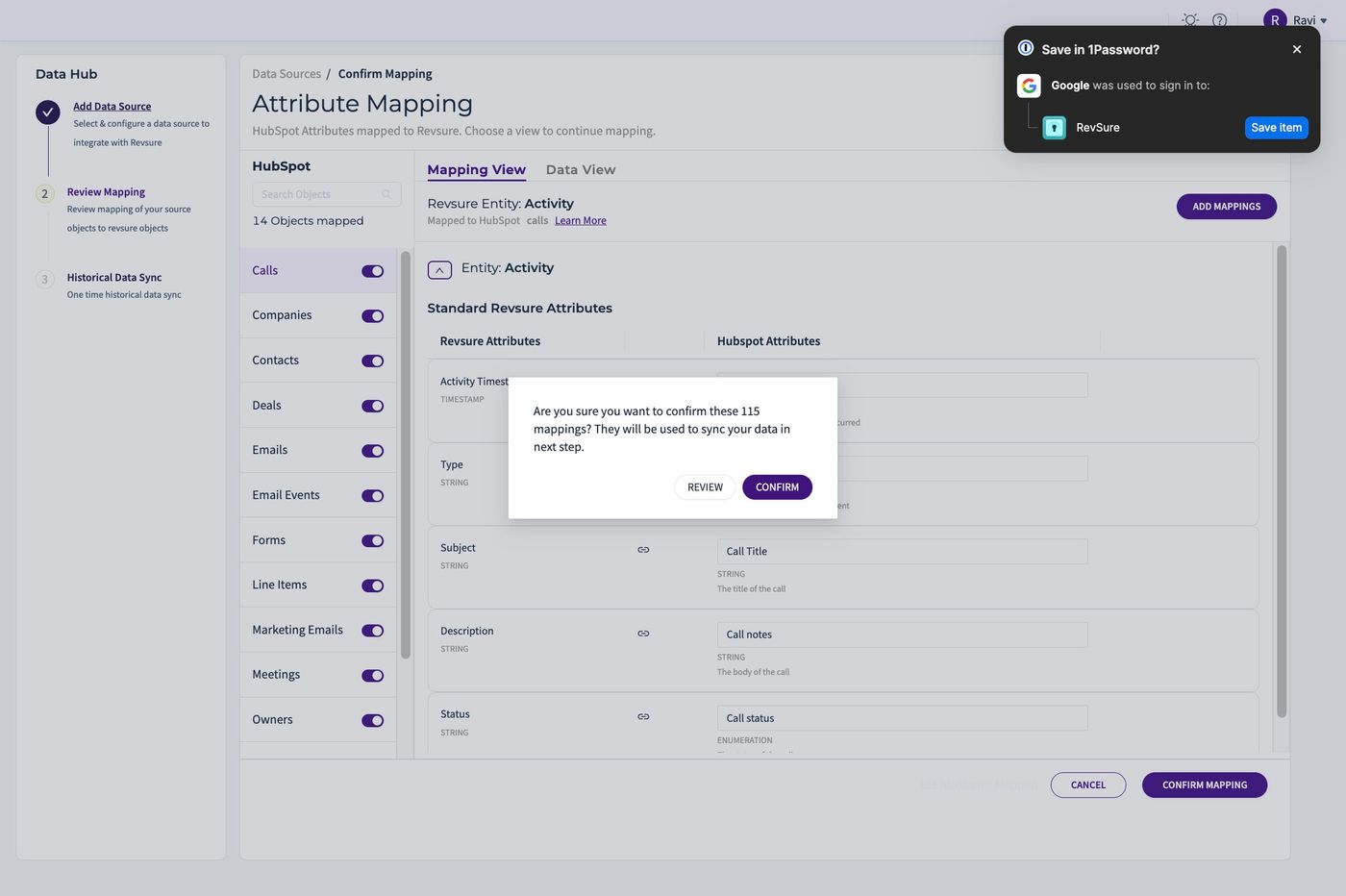Click the Subject row link icon
The height and width of the screenshot is (896, 1346).
tap(643, 550)
